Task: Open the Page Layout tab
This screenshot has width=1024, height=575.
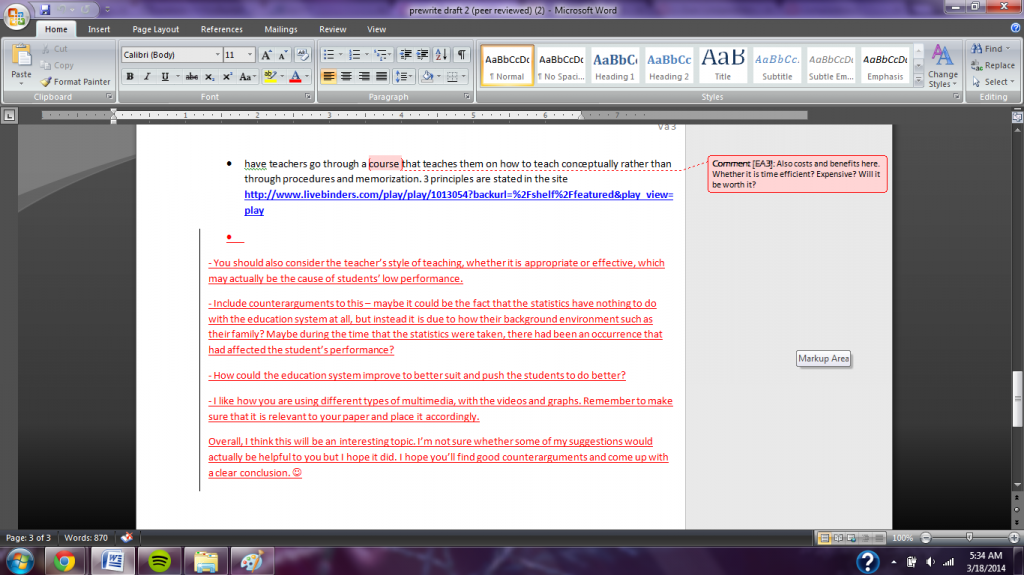Action: coord(156,30)
